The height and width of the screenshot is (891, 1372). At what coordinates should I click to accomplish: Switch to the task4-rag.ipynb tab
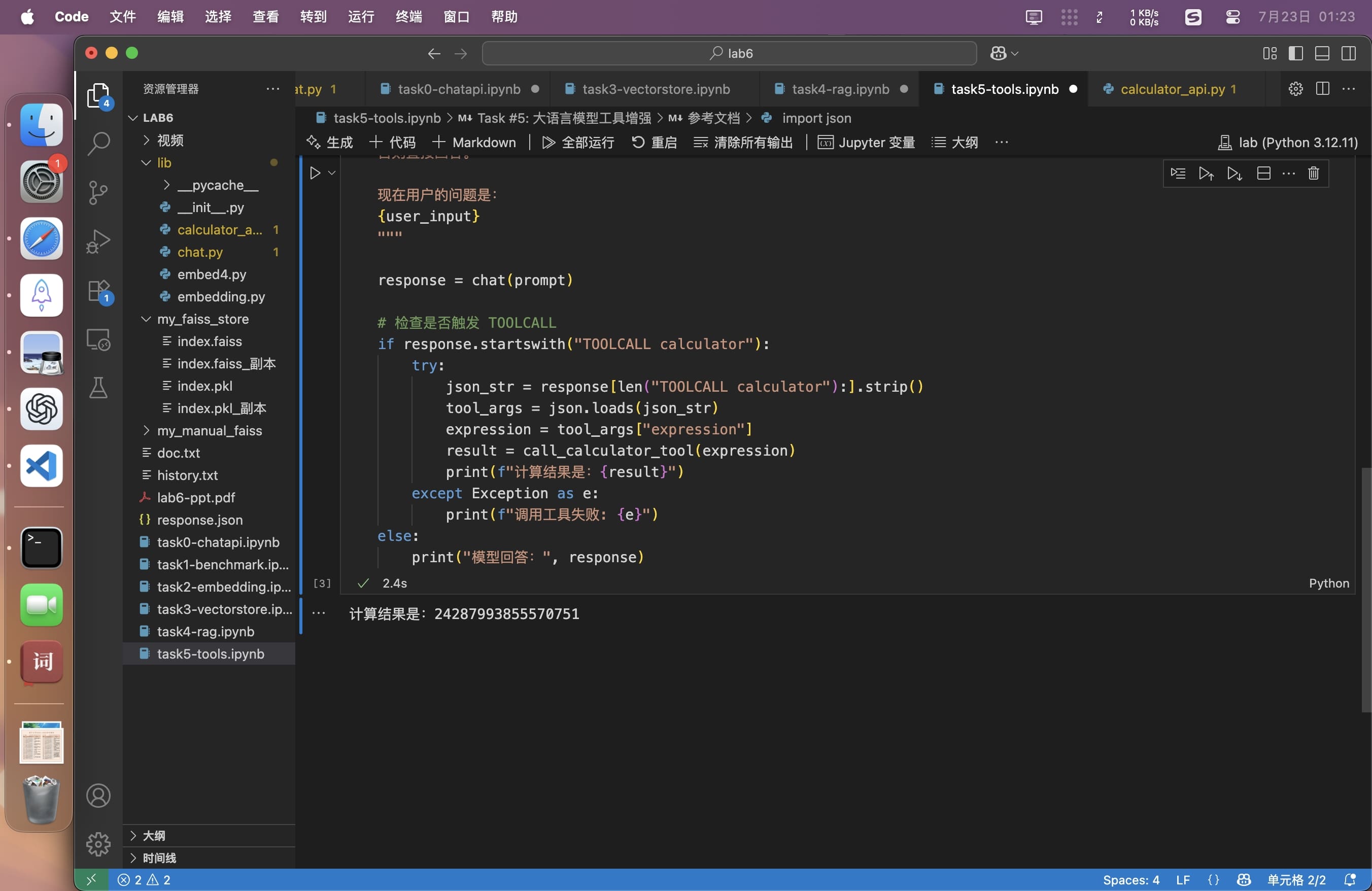(840, 89)
